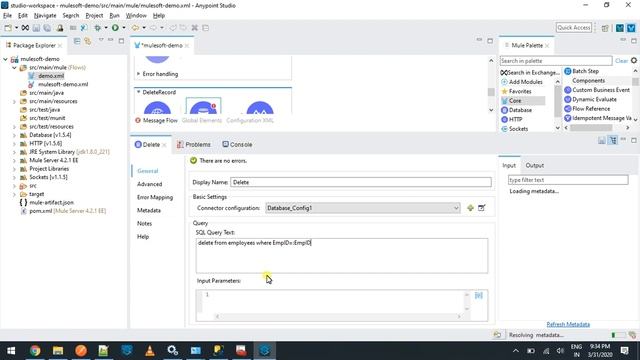Click the Collapse All icon in Package Explorer
640x360 pixels.
point(77,41)
